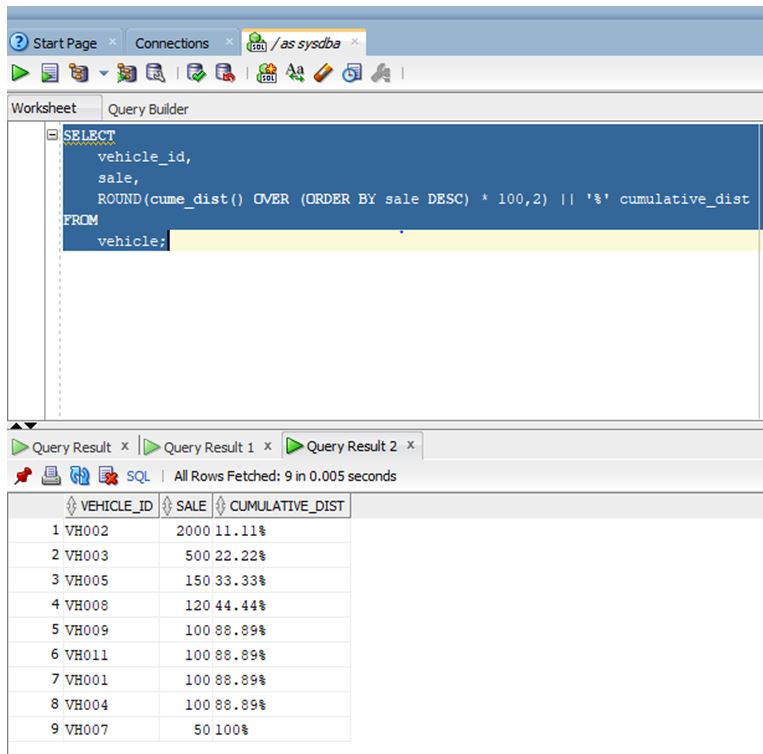Open the Explain Plan dropdown arrow
Viewport: 763px width, 754px height.
point(103,73)
